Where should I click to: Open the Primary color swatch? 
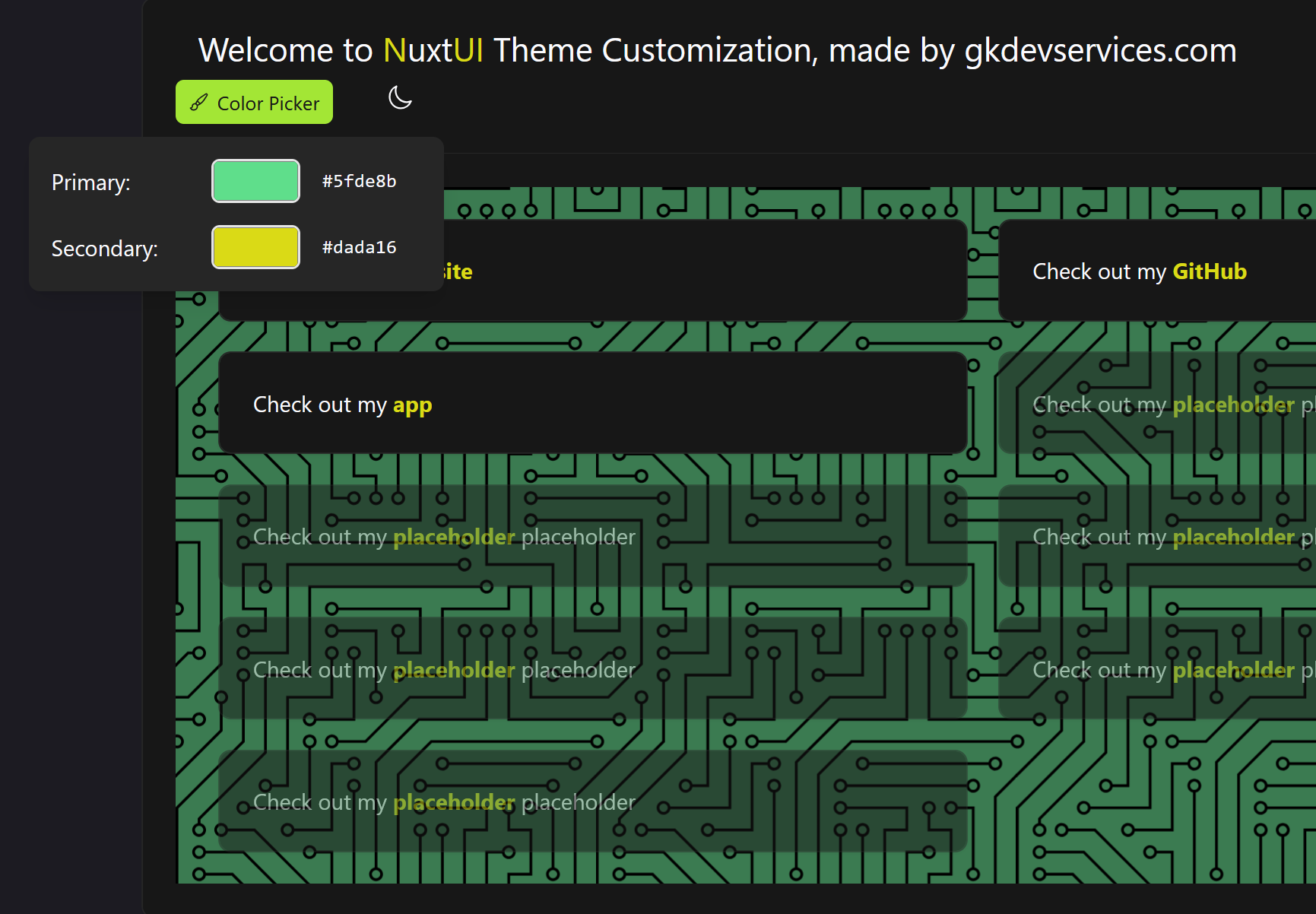tap(255, 181)
